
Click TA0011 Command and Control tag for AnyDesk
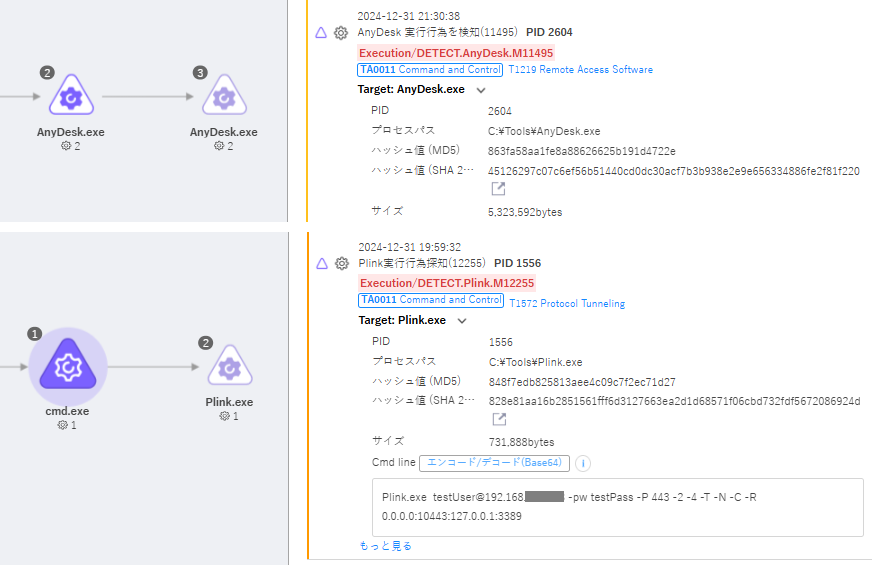[429, 70]
